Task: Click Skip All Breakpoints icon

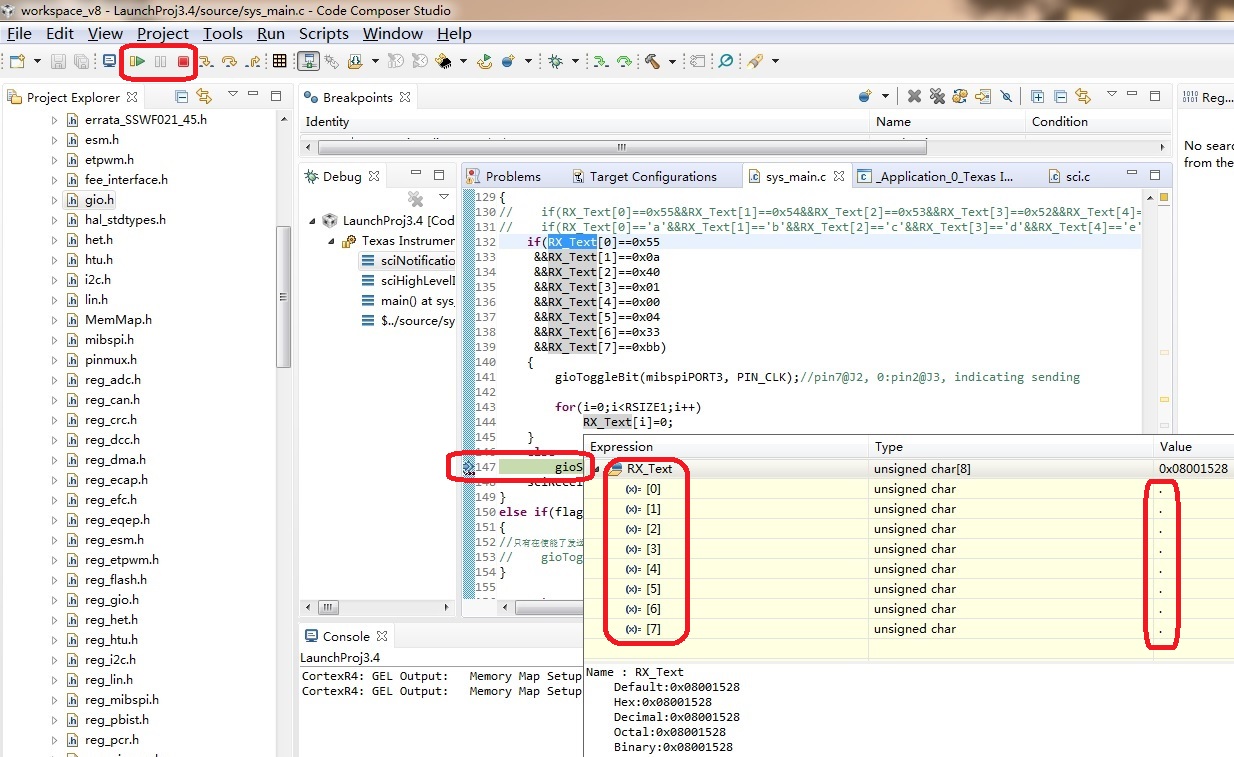Action: point(1007,97)
